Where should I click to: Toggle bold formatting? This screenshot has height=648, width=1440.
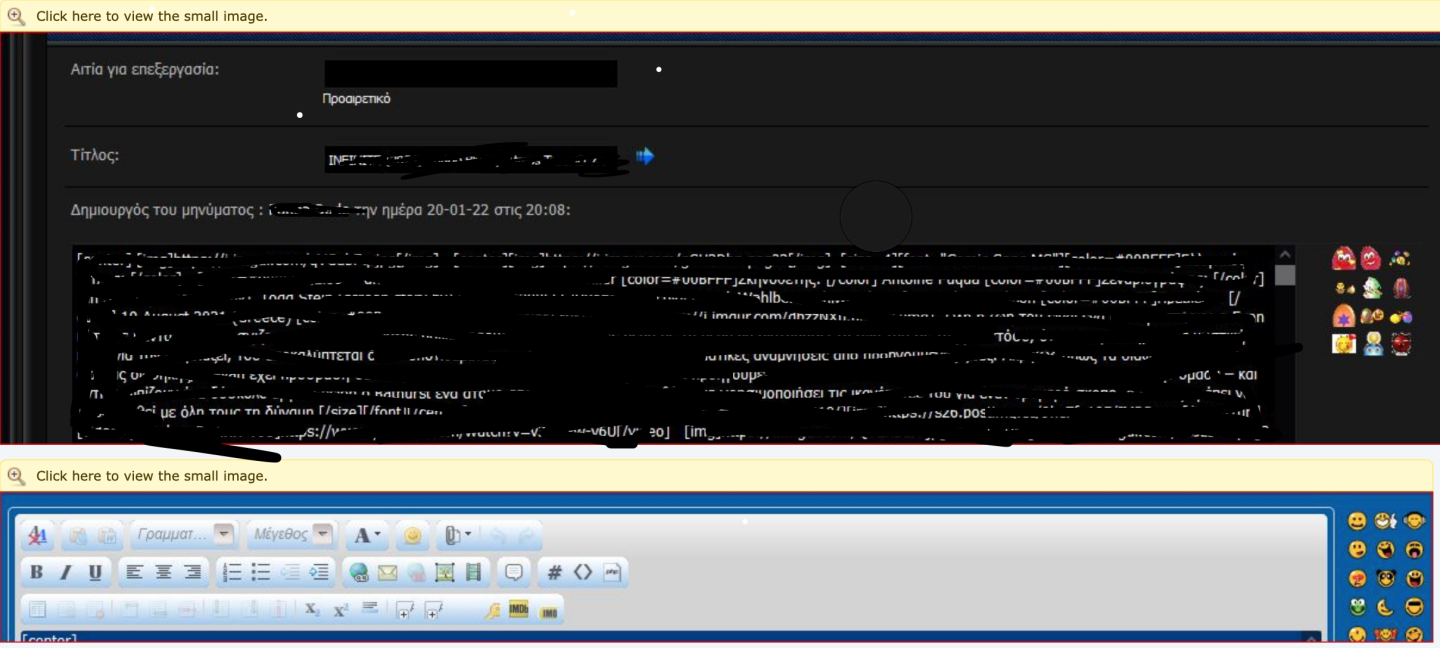pos(37,573)
